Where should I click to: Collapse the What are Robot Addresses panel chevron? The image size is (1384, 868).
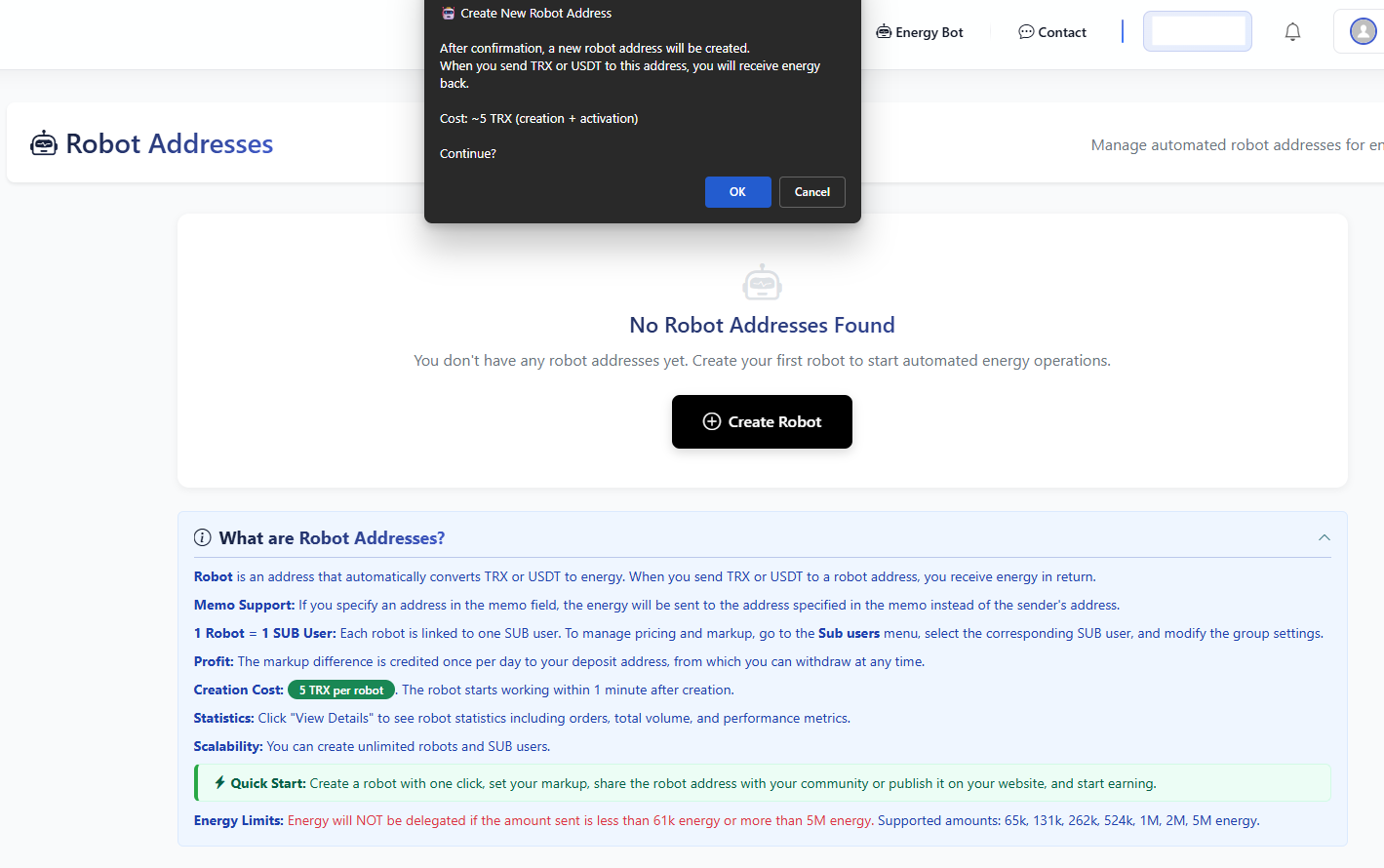pos(1324,538)
